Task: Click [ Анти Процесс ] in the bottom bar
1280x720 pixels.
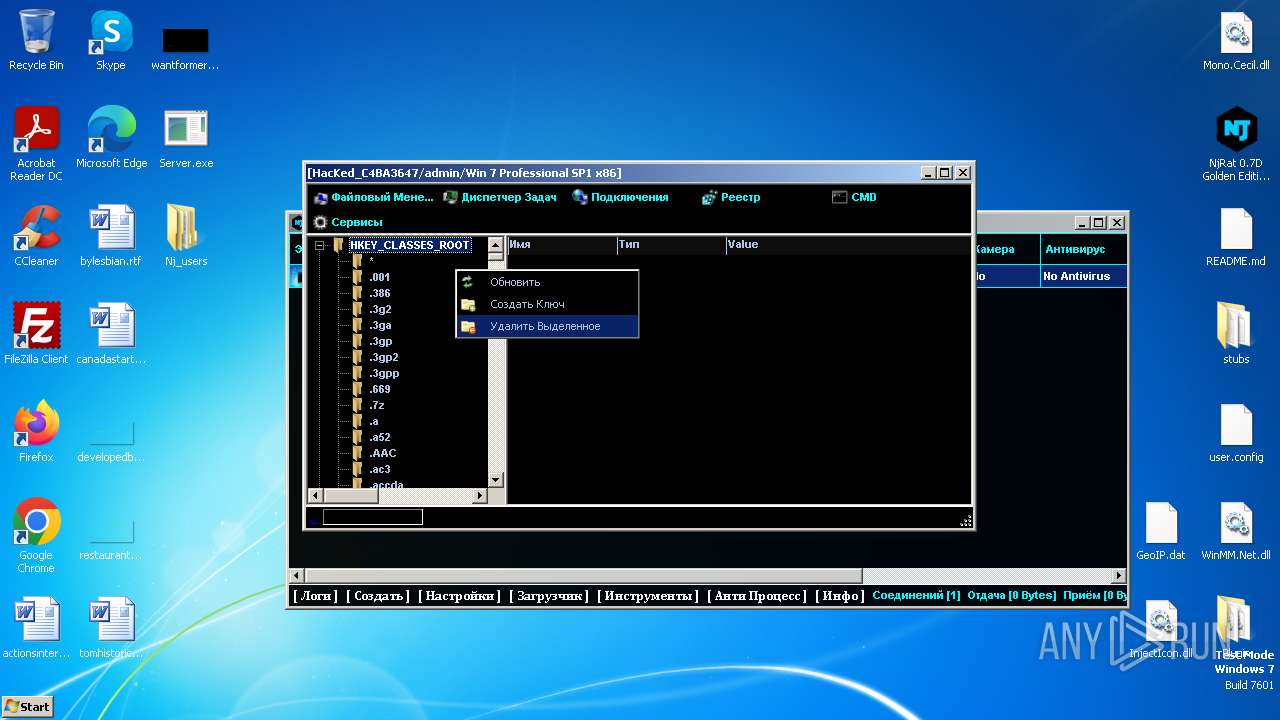Action: pos(757,596)
